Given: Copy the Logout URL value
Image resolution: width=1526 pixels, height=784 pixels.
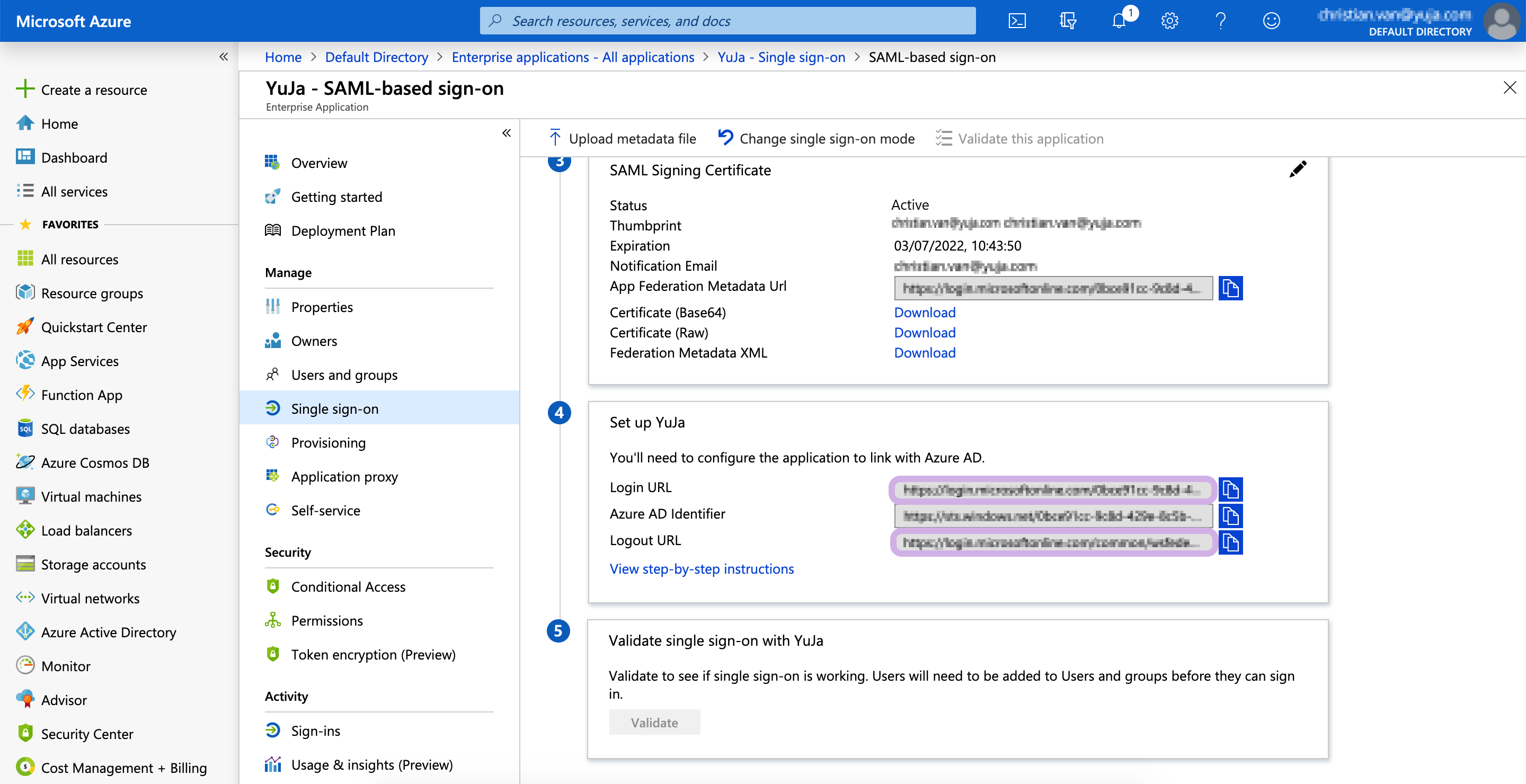Looking at the screenshot, I should point(1230,542).
